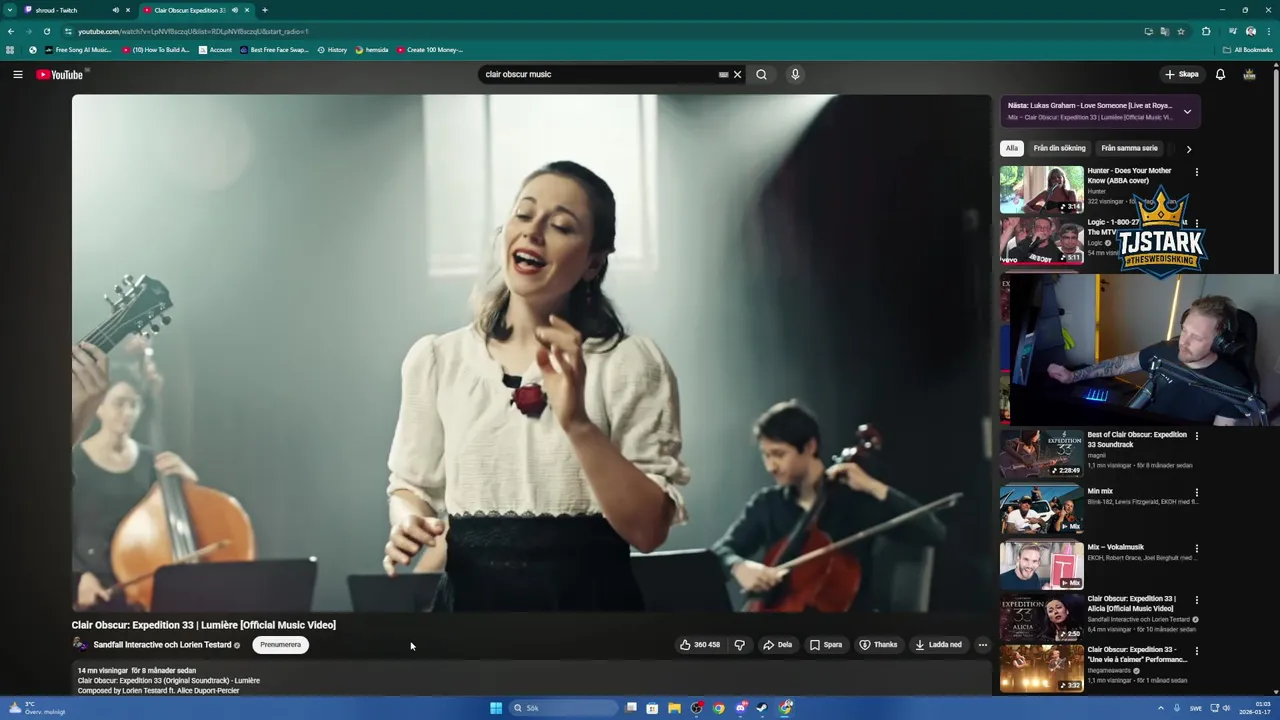Open the Sandfall Interactive channel avatar
This screenshot has height=720, width=1280.
click(80, 645)
